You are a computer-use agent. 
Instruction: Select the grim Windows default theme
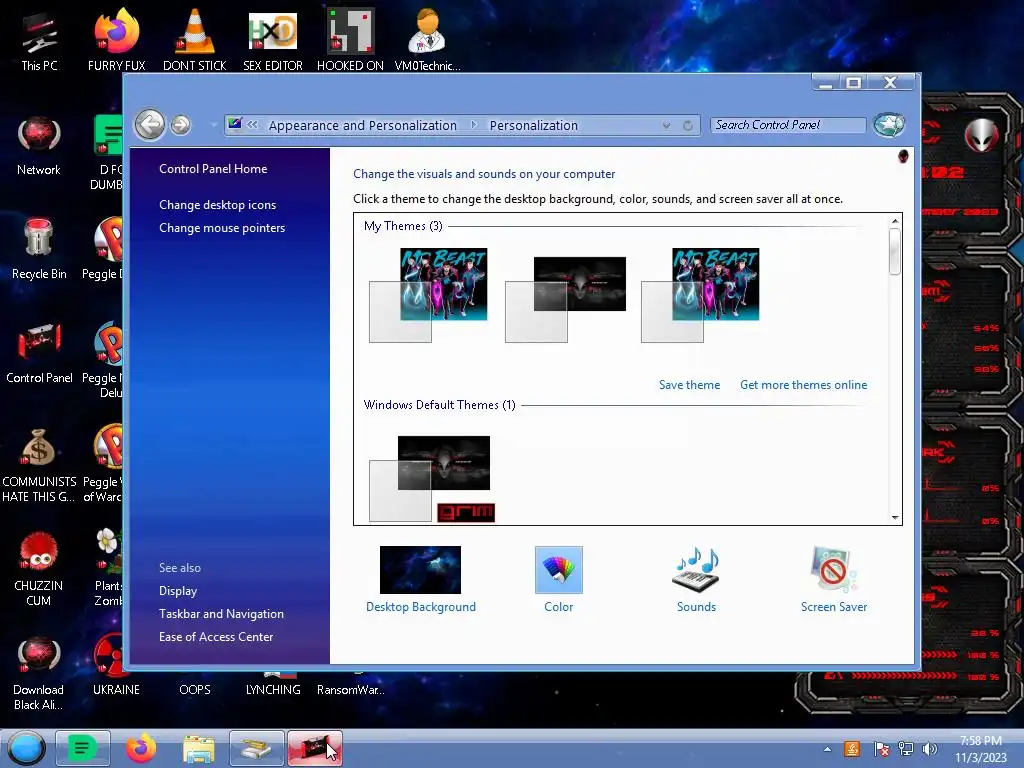click(x=431, y=479)
